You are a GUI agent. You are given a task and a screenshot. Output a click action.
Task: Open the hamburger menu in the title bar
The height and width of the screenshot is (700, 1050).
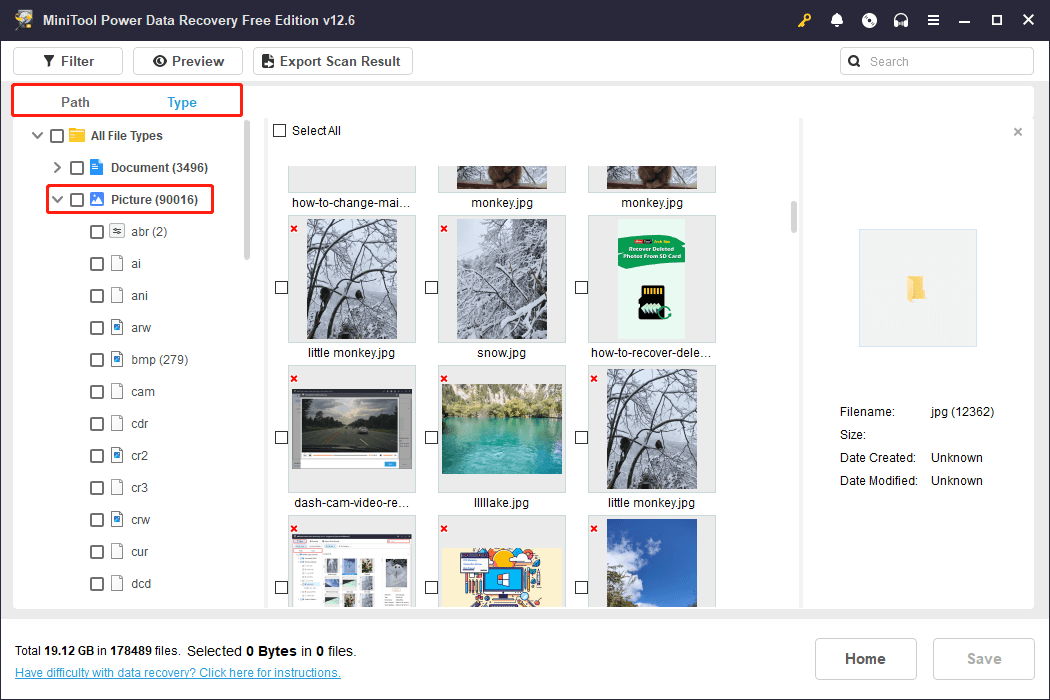point(933,20)
